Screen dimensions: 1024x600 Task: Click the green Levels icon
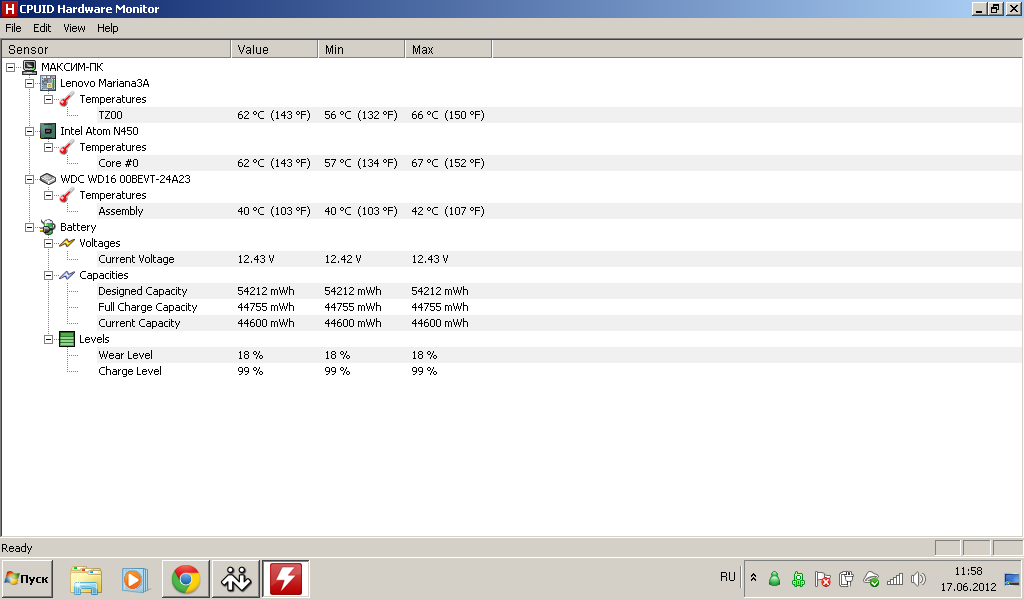67,339
